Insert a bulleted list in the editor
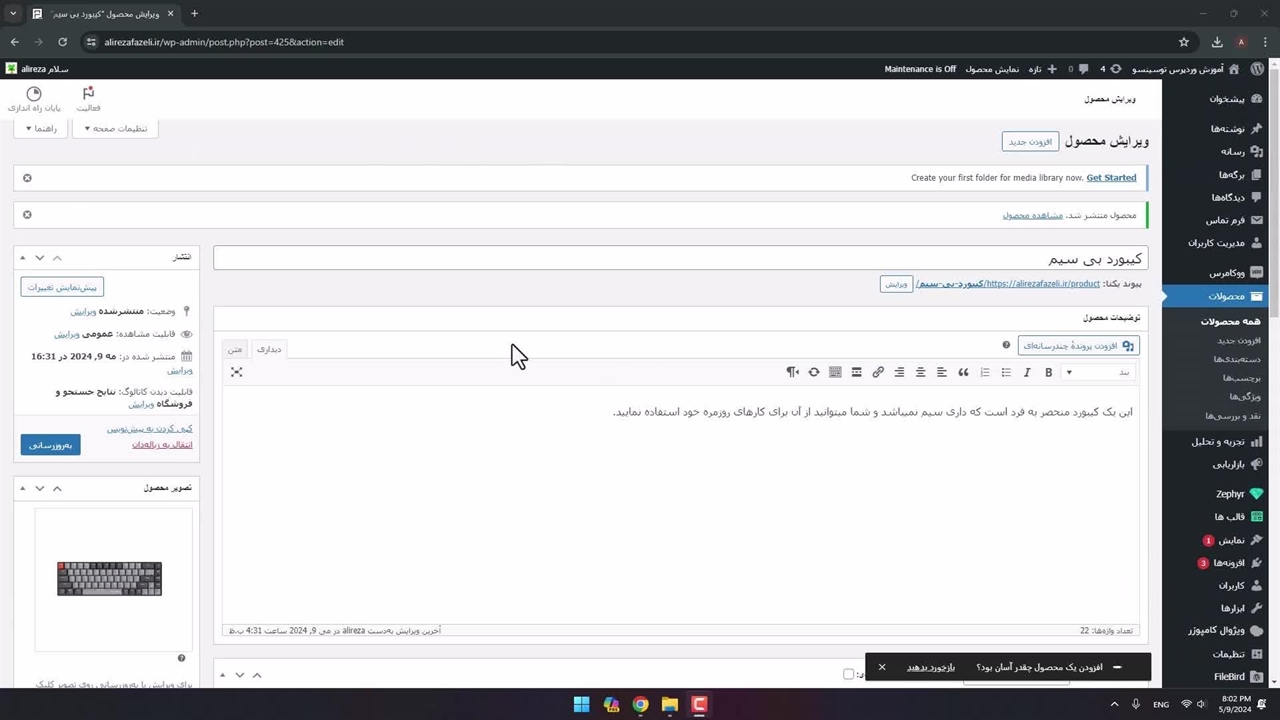 (x=1006, y=372)
